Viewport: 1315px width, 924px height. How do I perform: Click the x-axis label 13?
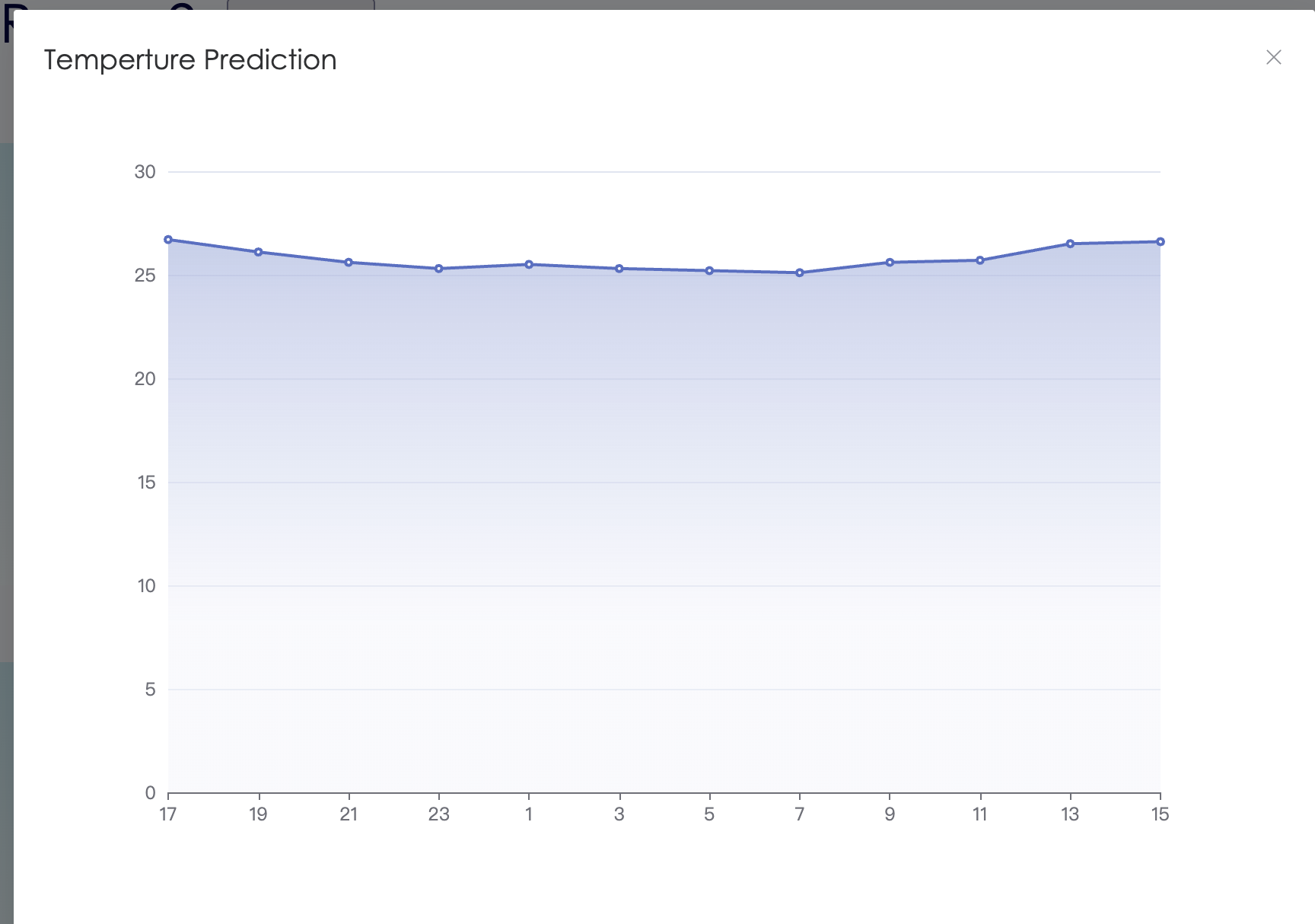click(x=1070, y=814)
